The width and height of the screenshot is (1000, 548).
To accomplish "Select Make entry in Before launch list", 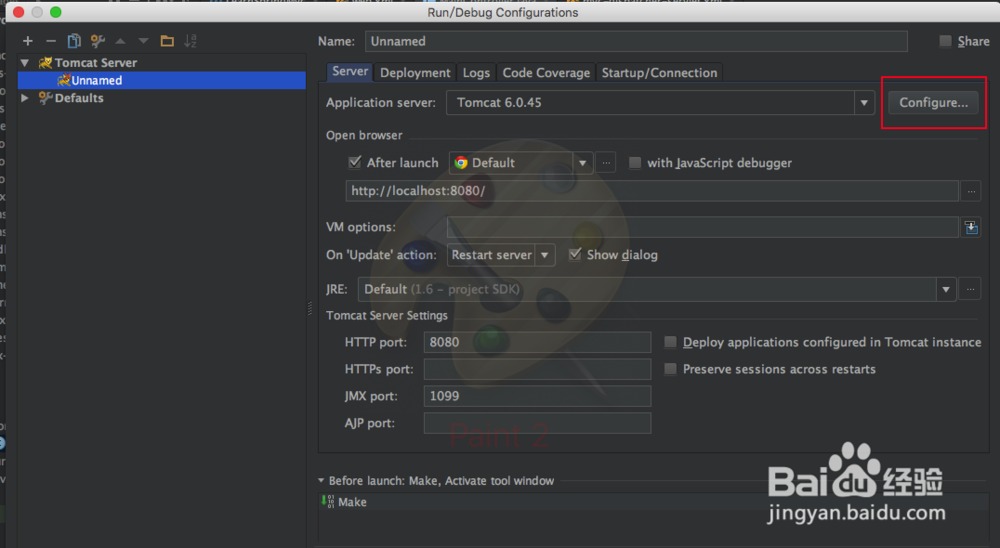I will point(654,501).
